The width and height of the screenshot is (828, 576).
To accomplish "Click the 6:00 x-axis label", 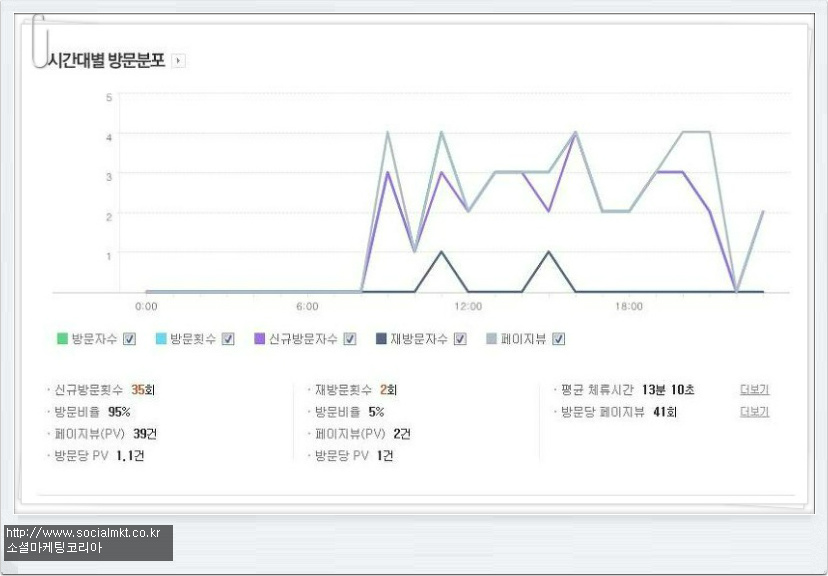I will 307,306.
